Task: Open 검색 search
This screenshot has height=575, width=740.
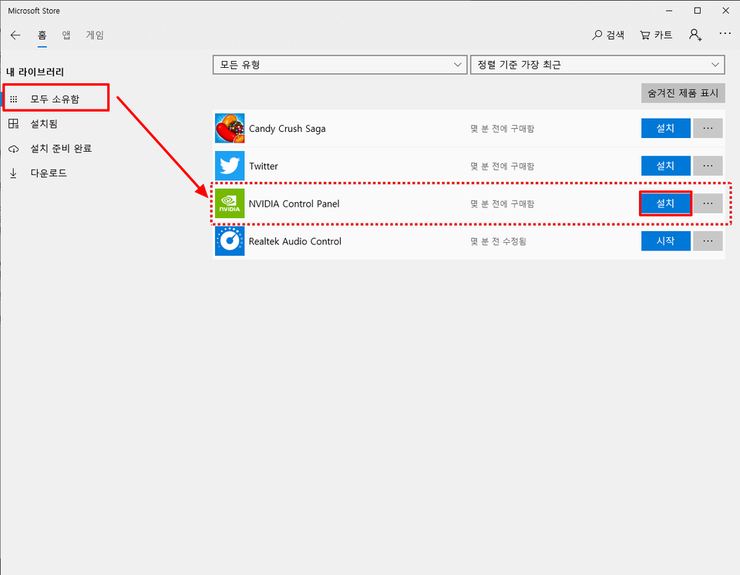Action: pyautogui.click(x=608, y=35)
